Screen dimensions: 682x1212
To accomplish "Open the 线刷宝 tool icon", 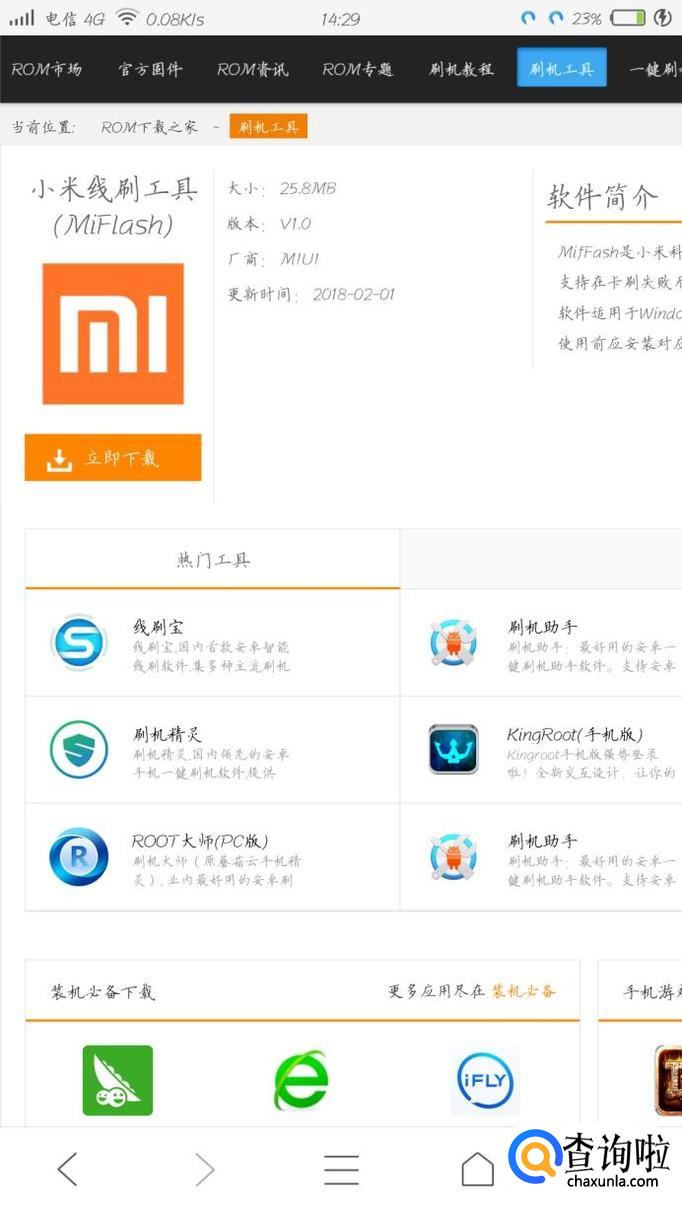I will click(79, 642).
